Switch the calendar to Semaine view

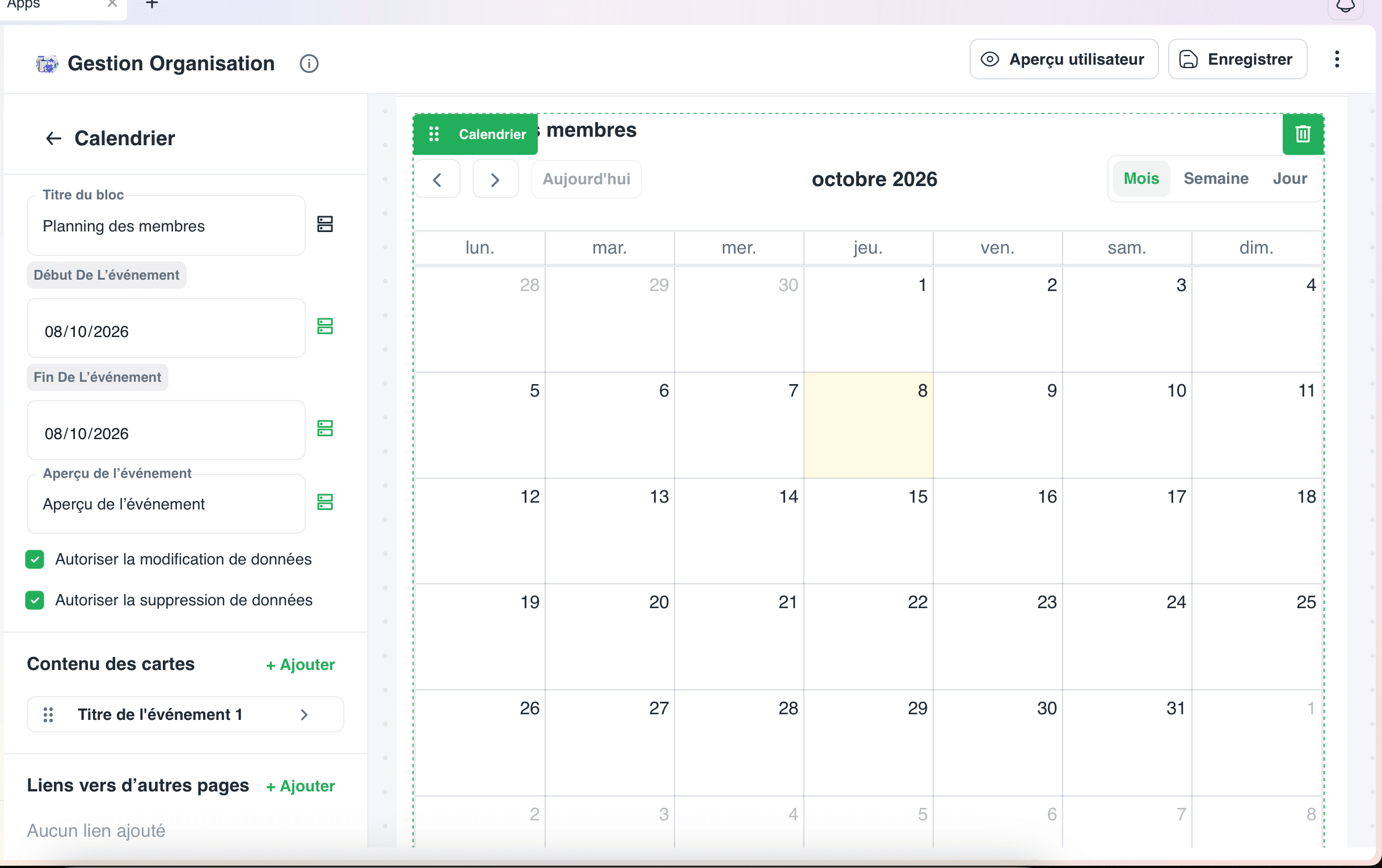pyautogui.click(x=1216, y=179)
